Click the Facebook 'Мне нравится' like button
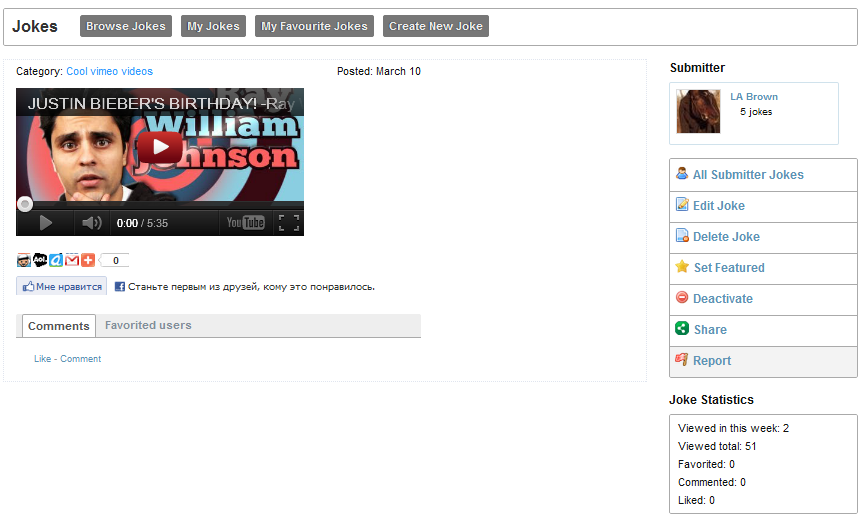This screenshot has width=868, height=523. [x=61, y=286]
